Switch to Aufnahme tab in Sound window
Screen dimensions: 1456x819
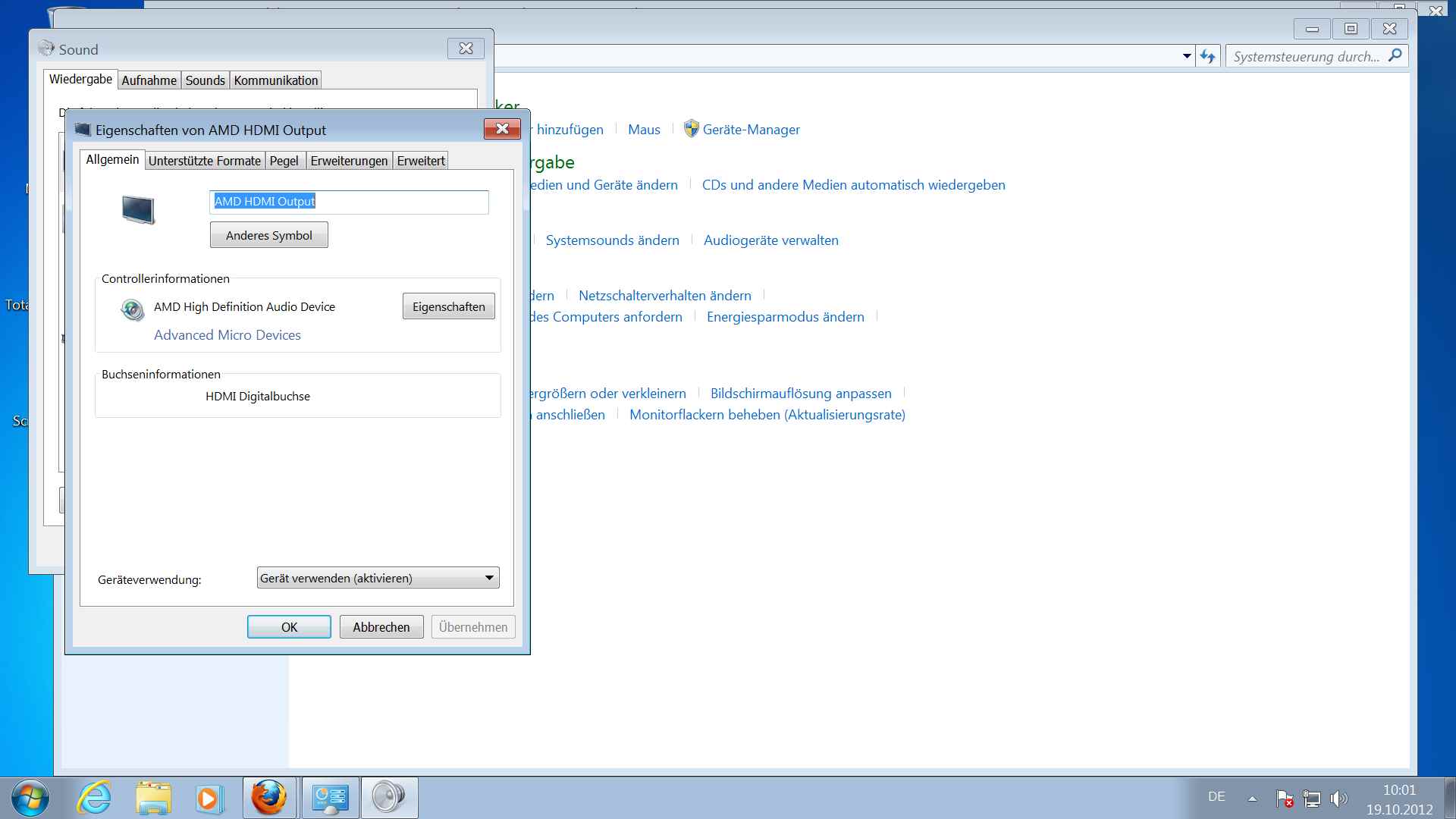149,80
